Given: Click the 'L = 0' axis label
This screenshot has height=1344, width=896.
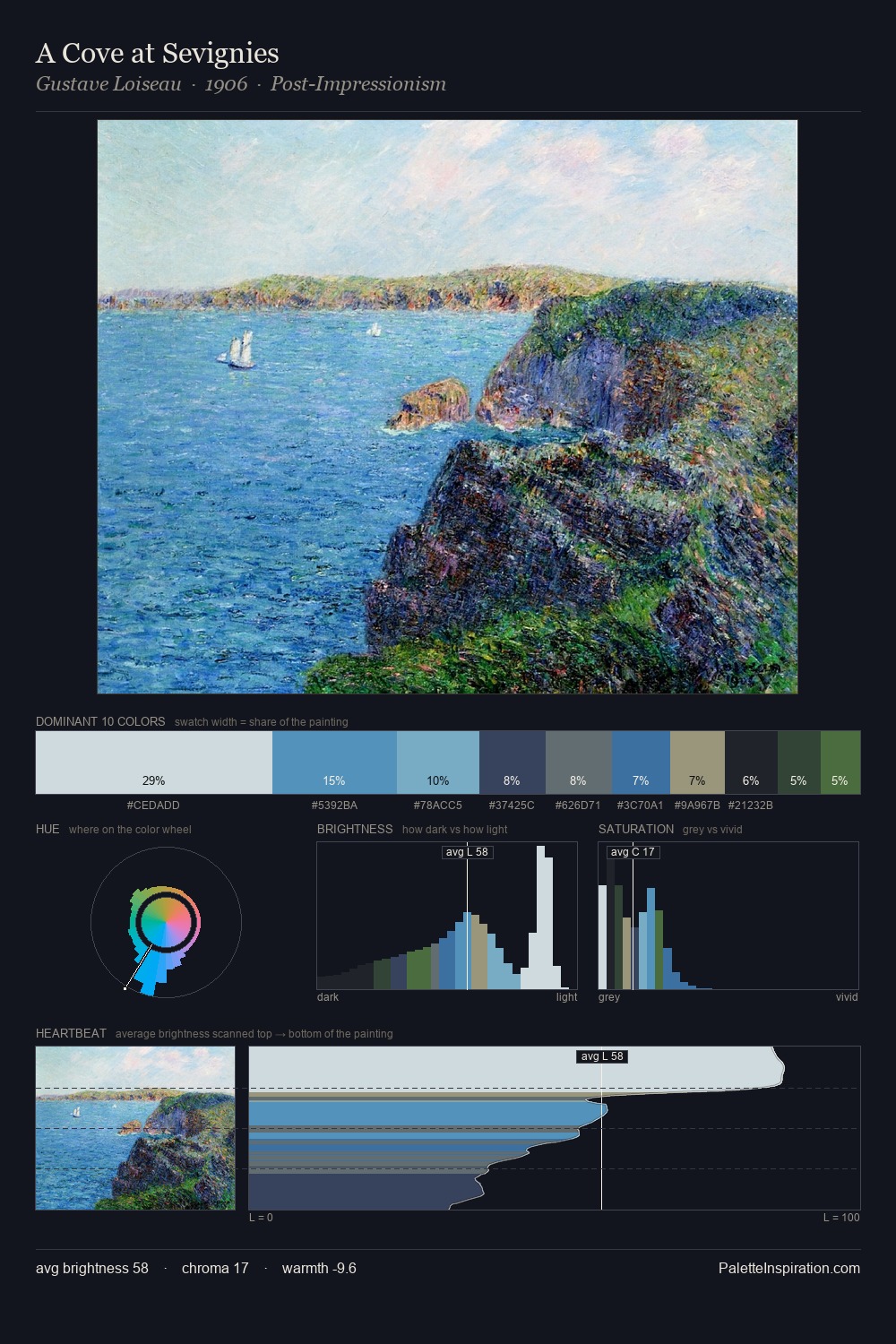Looking at the screenshot, I should pos(261,1218).
